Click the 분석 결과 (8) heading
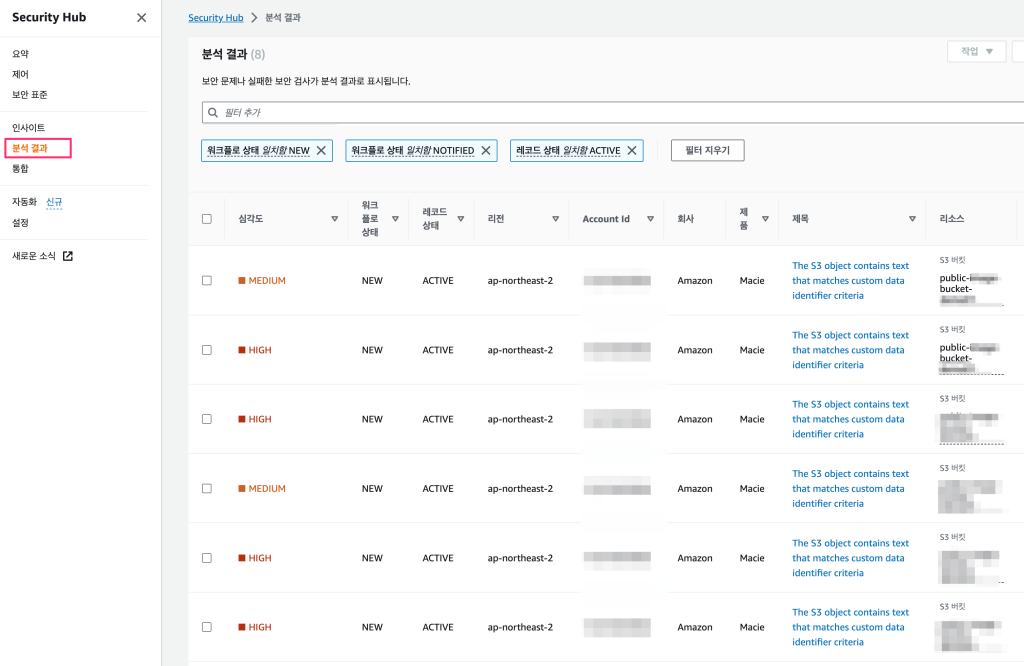The image size is (1024, 666). tap(233, 54)
